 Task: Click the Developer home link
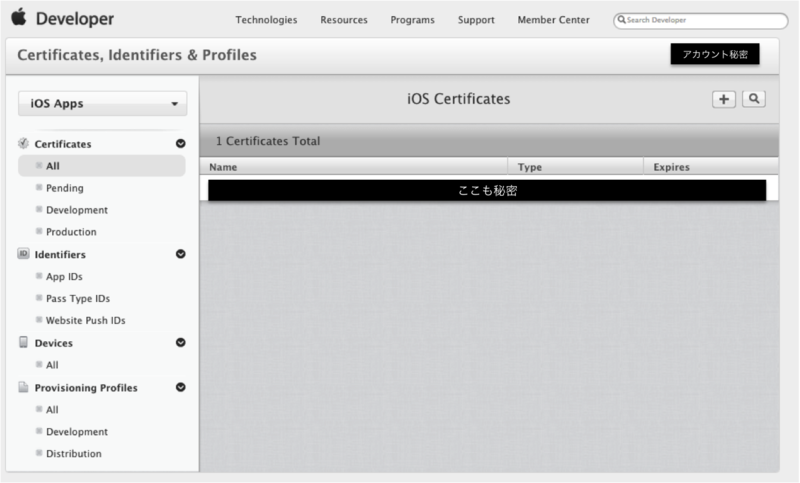click(75, 19)
